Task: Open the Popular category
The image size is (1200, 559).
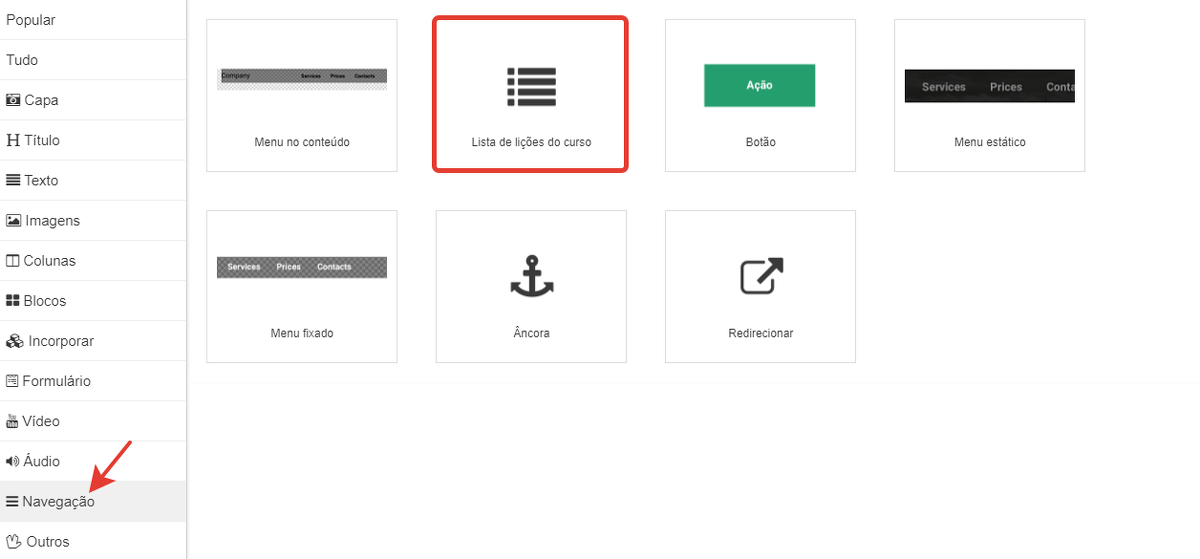Action: tap(31, 20)
